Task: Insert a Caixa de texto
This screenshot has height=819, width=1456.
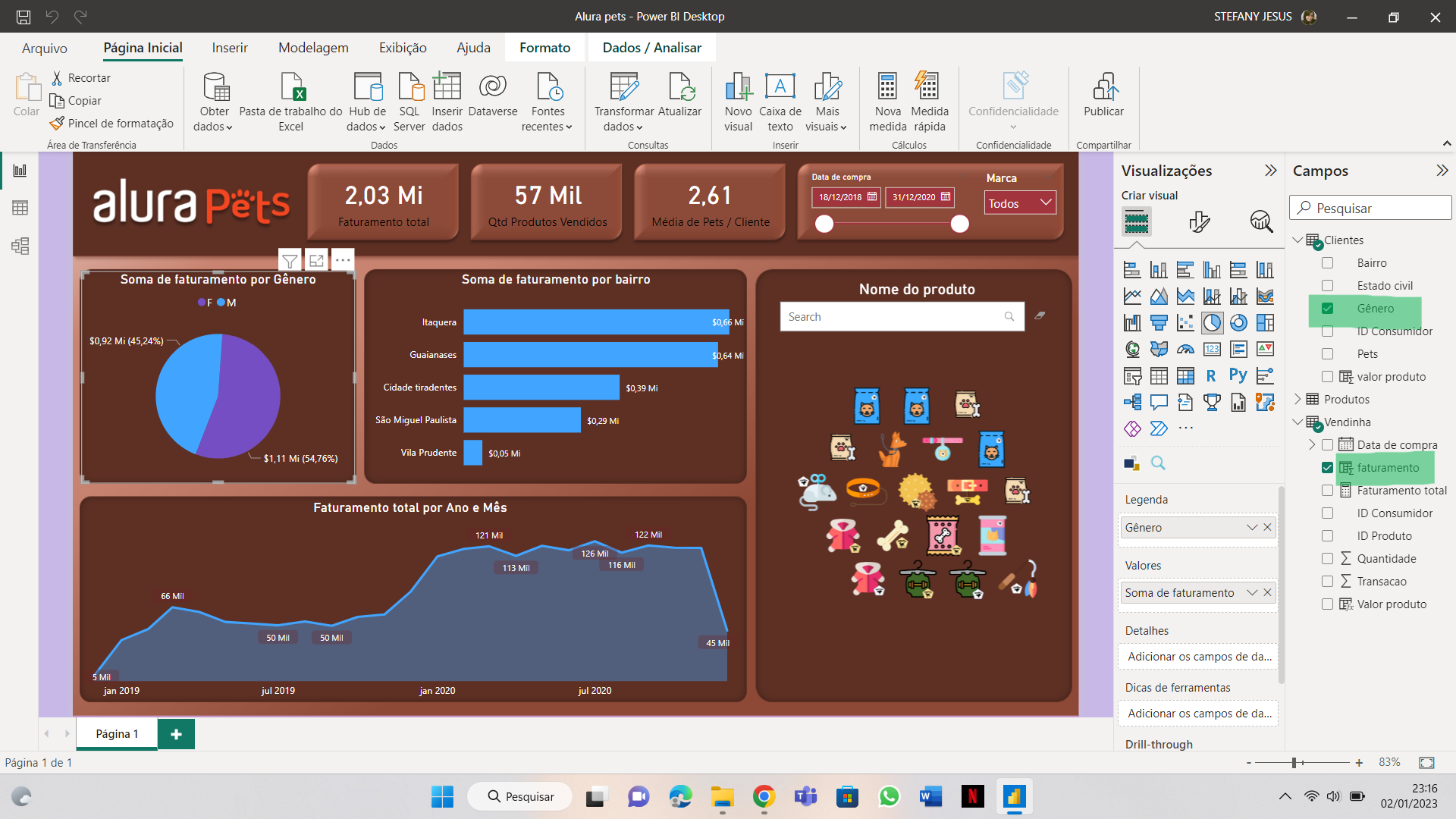Action: tap(780, 102)
